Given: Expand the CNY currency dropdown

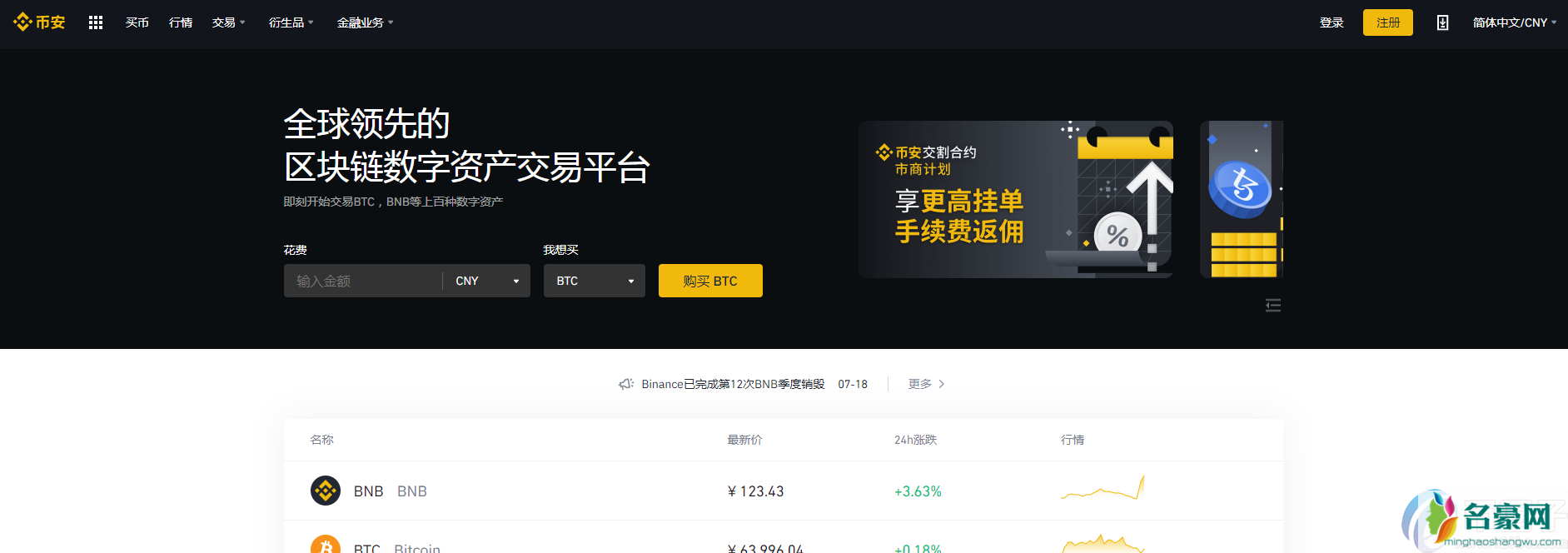Looking at the screenshot, I should (487, 281).
